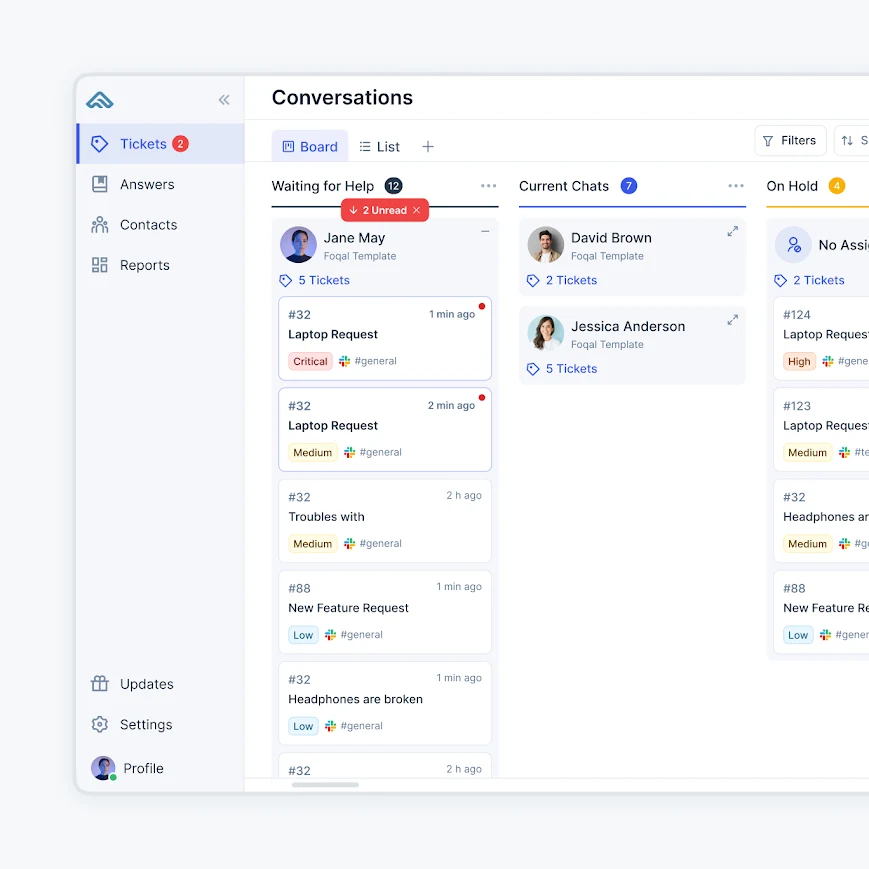Open Settings gear in sidebar
The height and width of the screenshot is (869, 869).
coord(100,725)
